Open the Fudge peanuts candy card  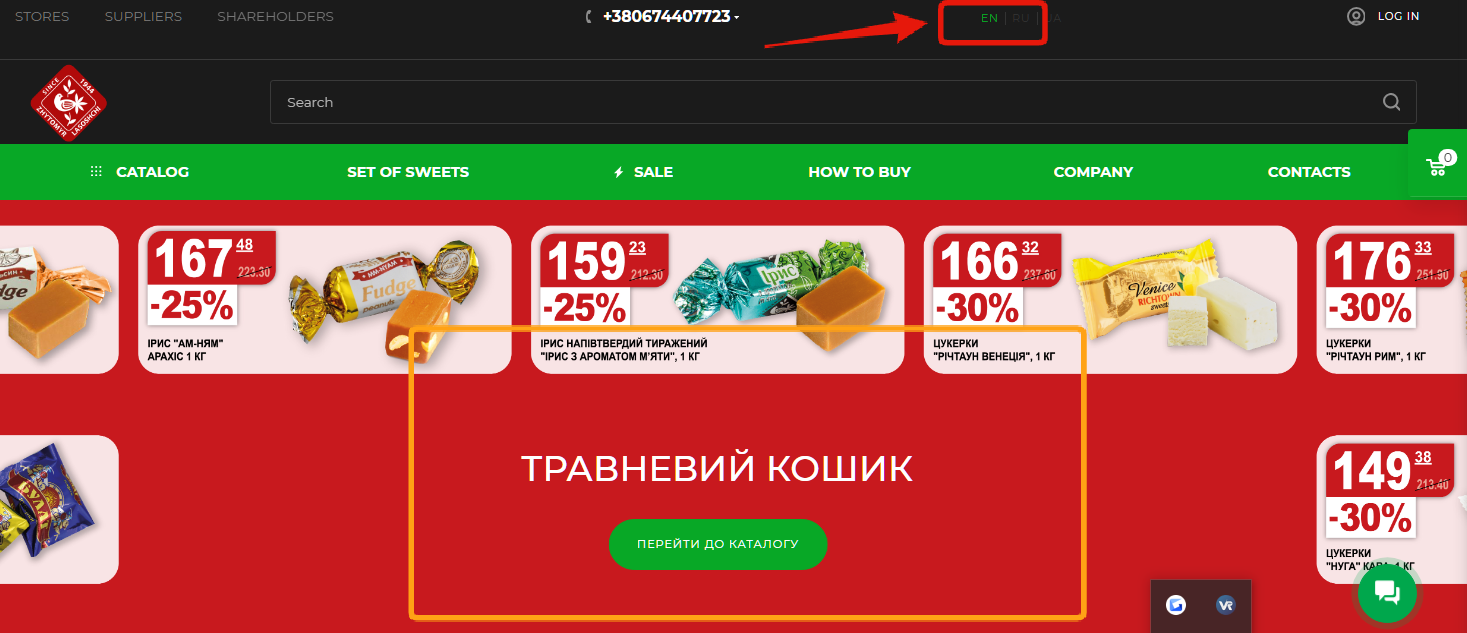[325, 300]
